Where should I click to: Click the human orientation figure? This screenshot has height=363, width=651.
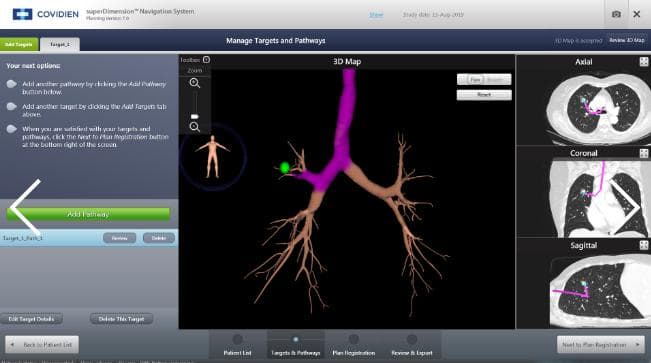(x=213, y=157)
